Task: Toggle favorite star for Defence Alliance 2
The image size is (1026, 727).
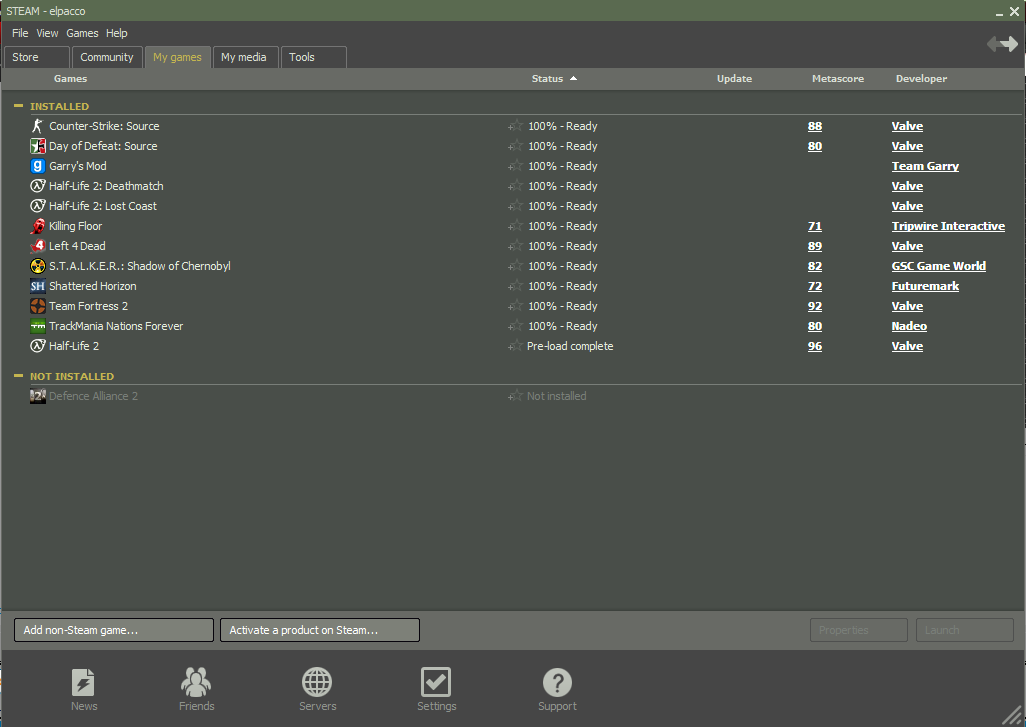Action: pyautogui.click(x=516, y=395)
